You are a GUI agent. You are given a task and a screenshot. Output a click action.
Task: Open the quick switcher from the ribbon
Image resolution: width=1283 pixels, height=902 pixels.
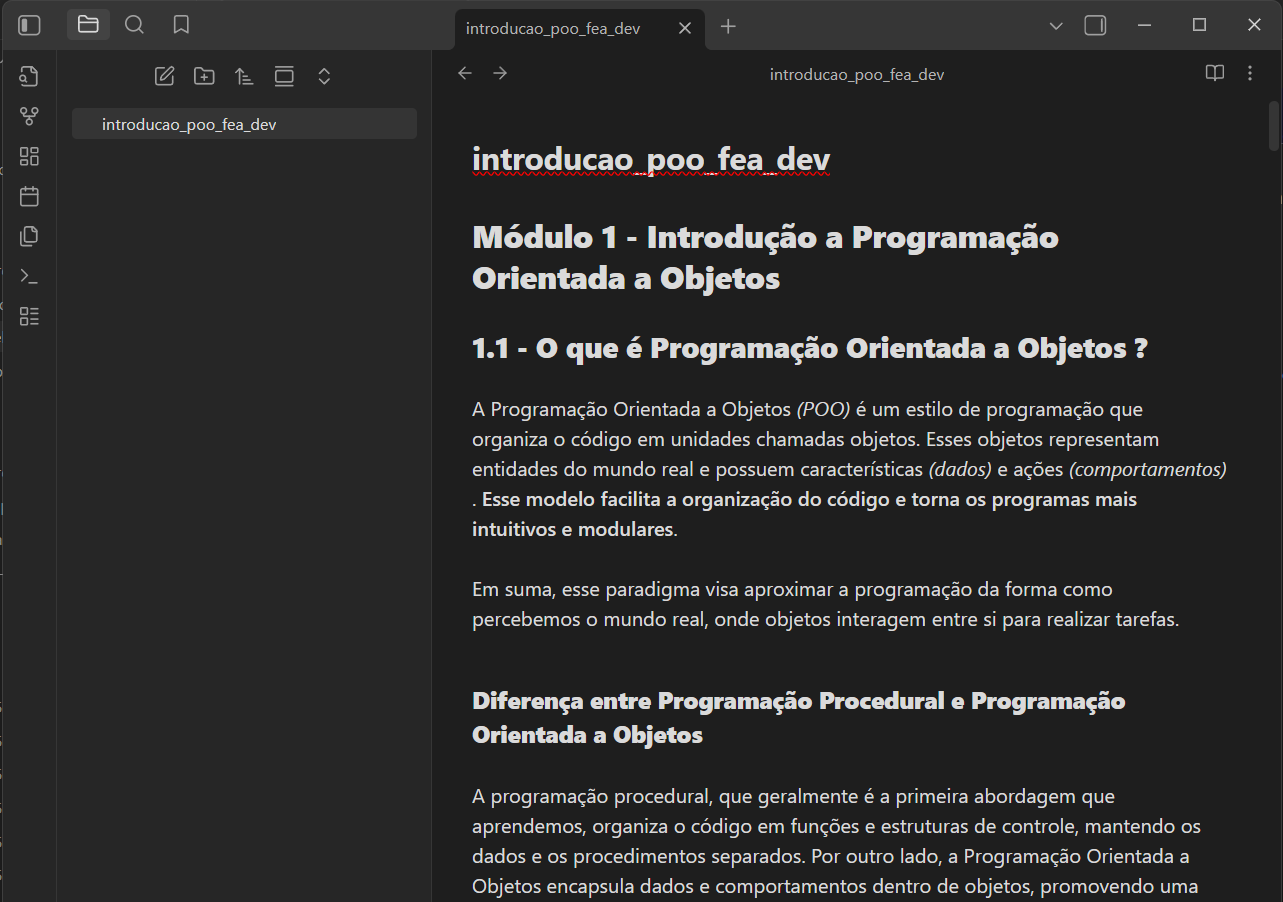pos(29,77)
